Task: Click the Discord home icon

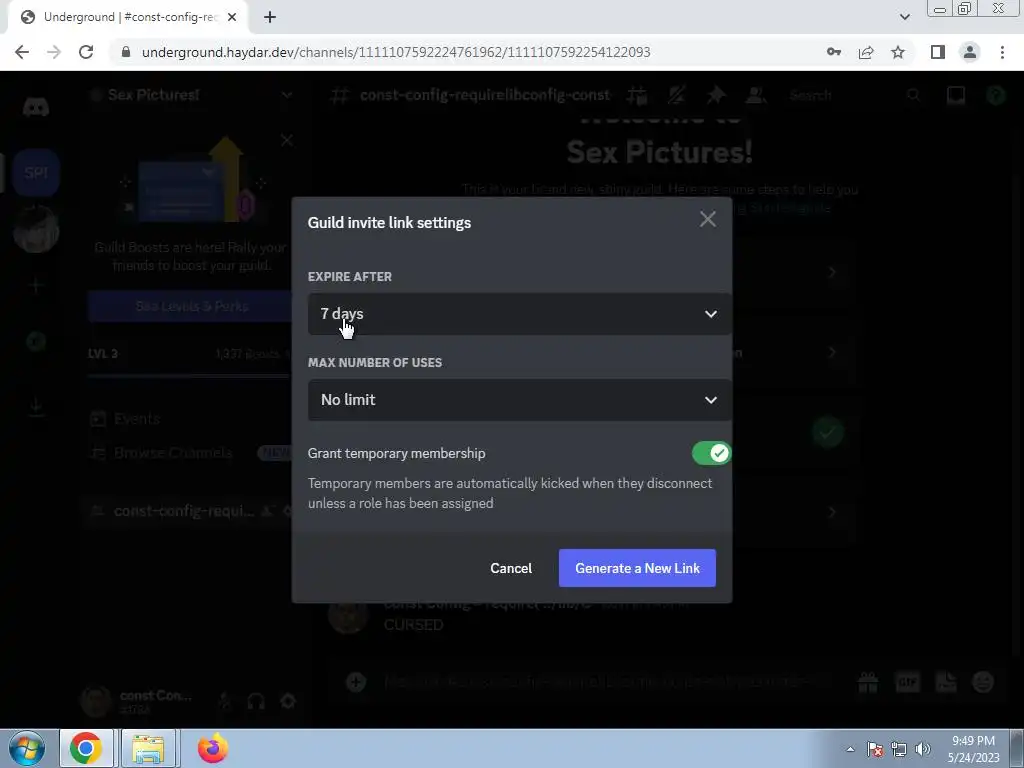Action: 36,107
